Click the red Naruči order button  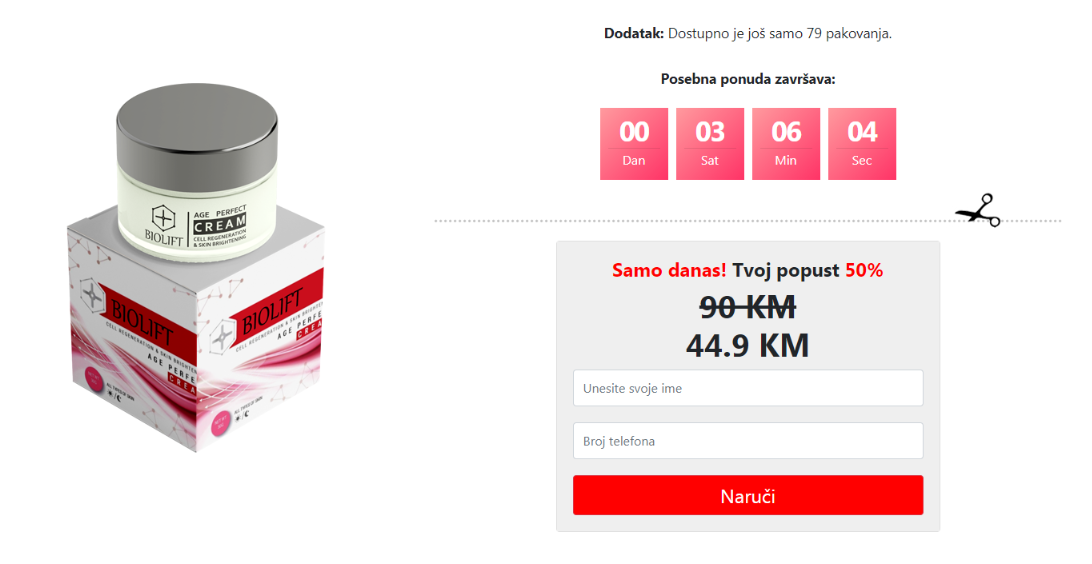(x=748, y=496)
